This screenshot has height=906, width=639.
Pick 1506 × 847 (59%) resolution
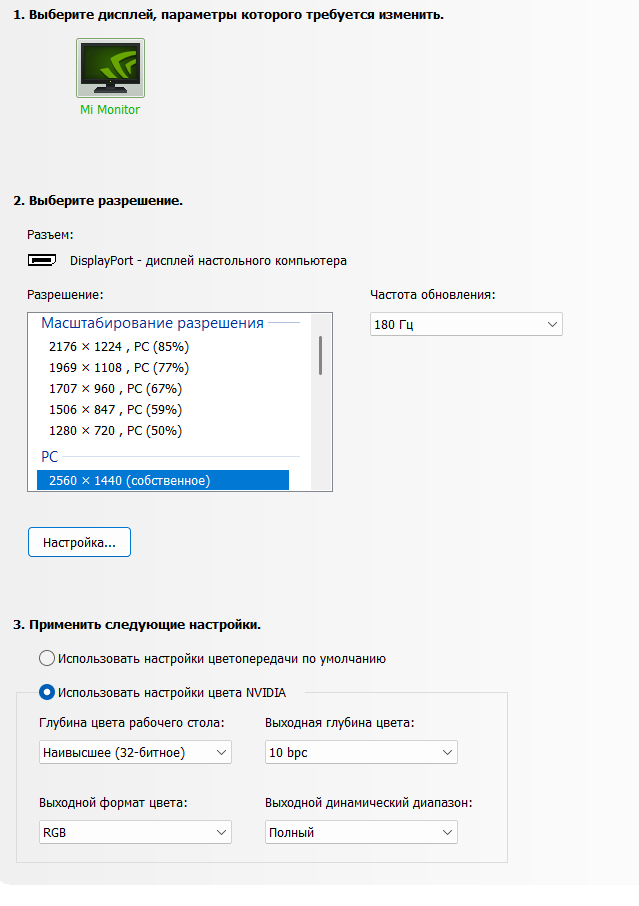coord(115,410)
